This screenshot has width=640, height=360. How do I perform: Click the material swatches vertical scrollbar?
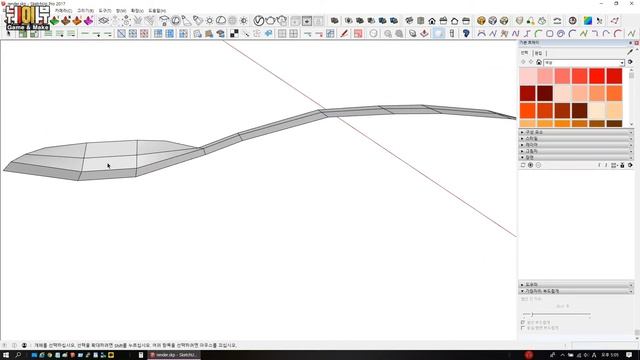pyautogui.click(x=631, y=97)
